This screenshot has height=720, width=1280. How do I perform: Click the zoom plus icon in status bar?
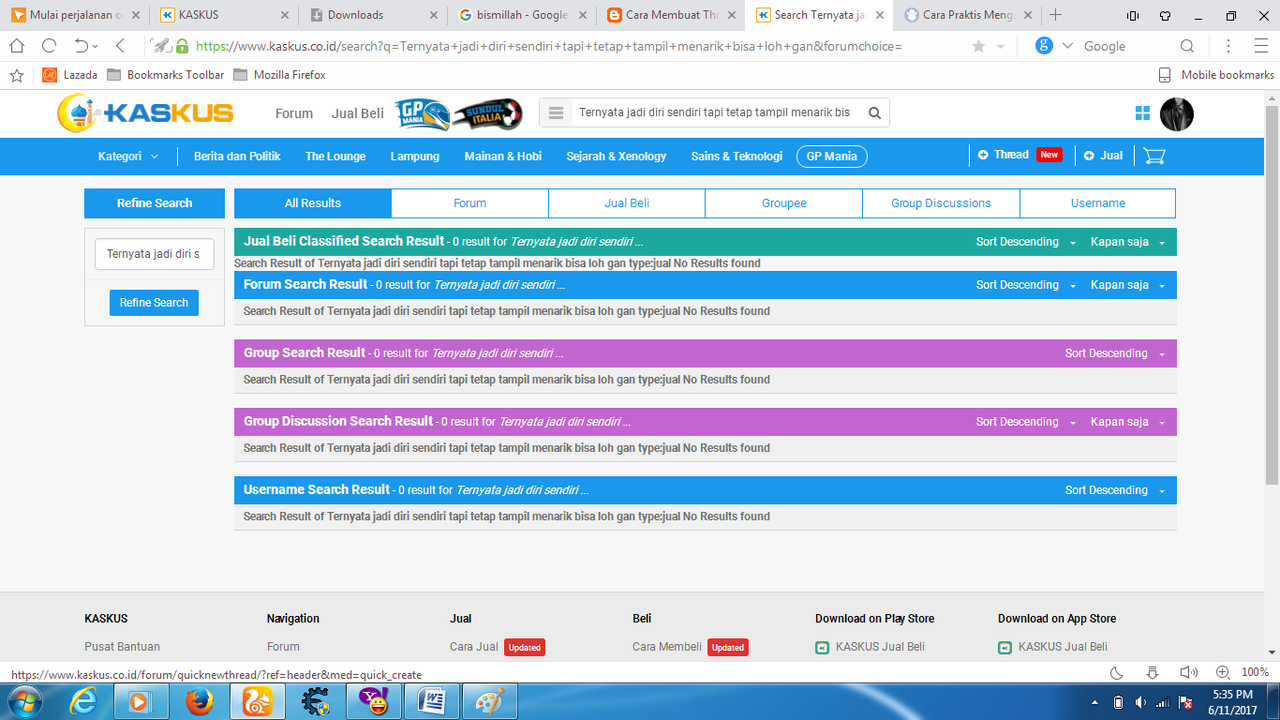[1222, 673]
